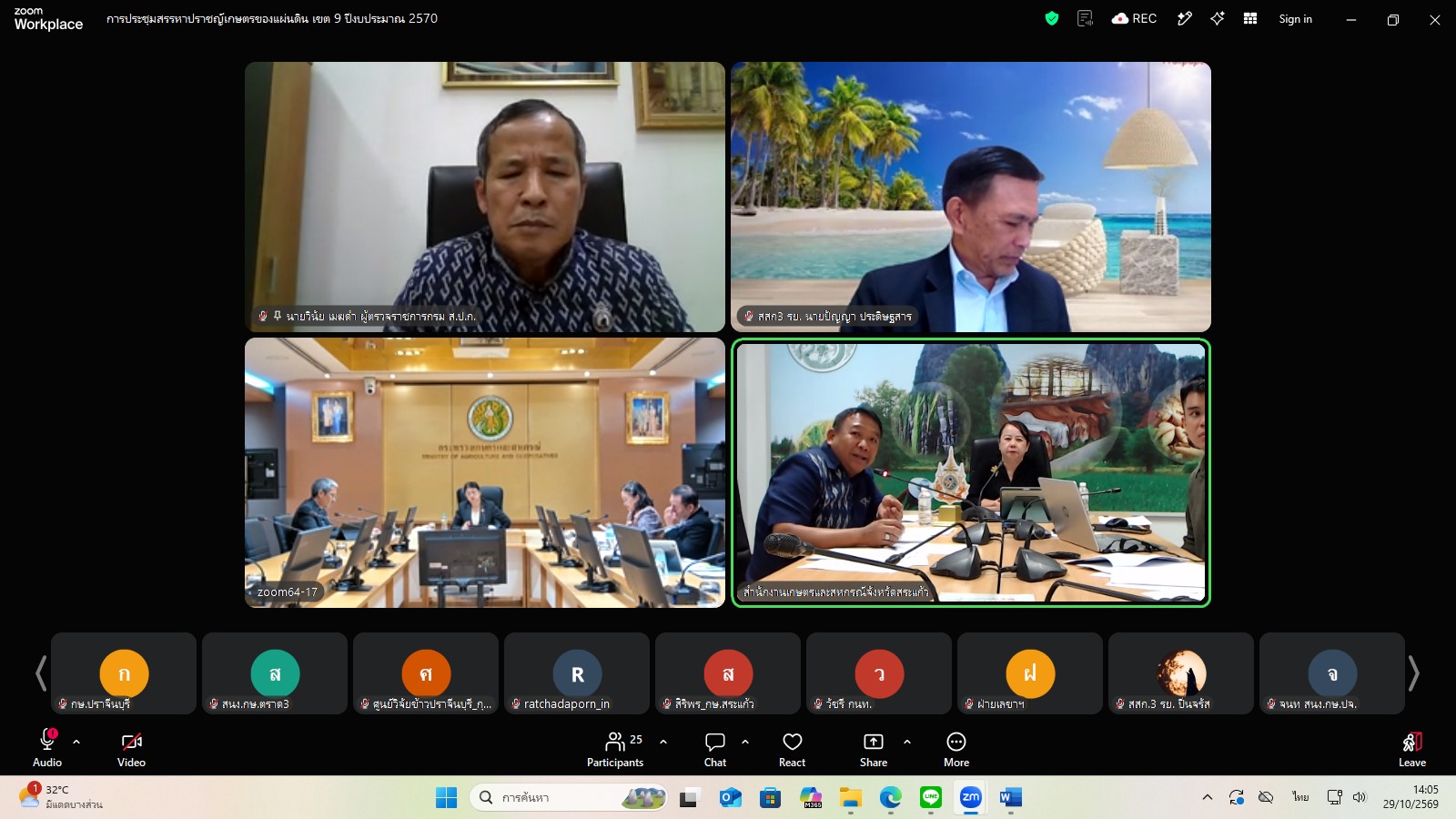Image resolution: width=1456 pixels, height=819 pixels.
Task: Select the zoom64-17 conference room video
Action: (485, 472)
